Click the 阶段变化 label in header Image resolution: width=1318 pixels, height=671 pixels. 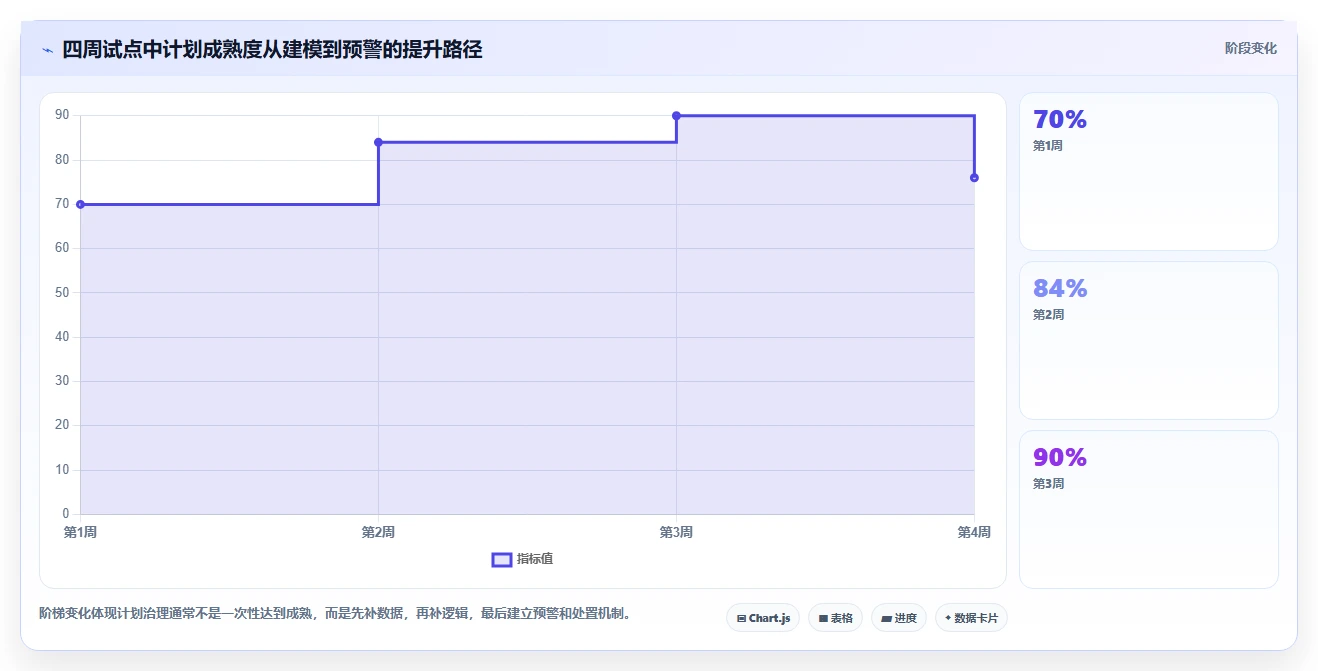(x=1251, y=48)
